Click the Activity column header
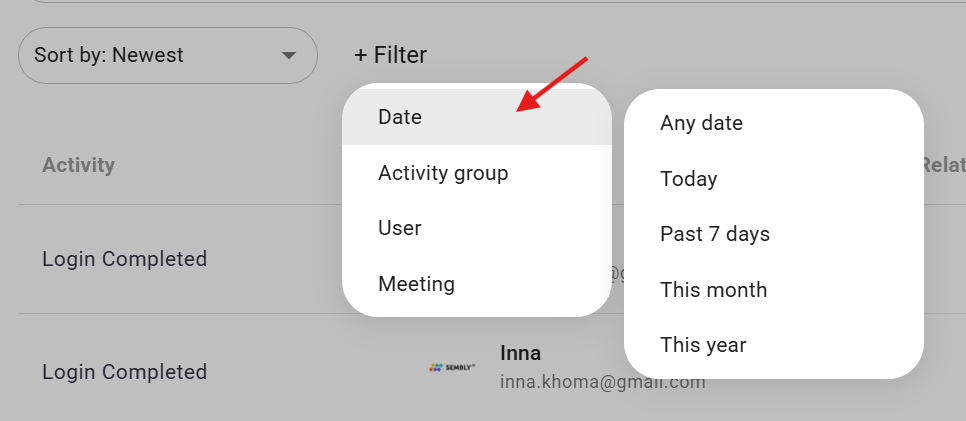The width and height of the screenshot is (966, 421). (x=78, y=165)
